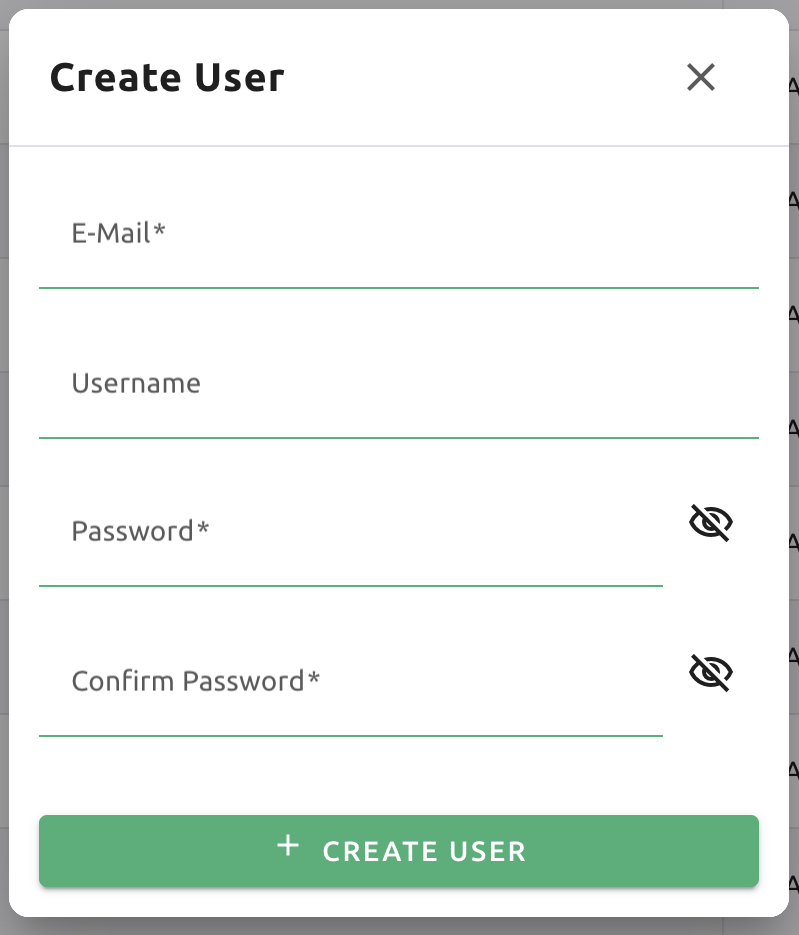This screenshot has width=799, height=935.
Task: Submit with the green Create User button
Action: 399,851
